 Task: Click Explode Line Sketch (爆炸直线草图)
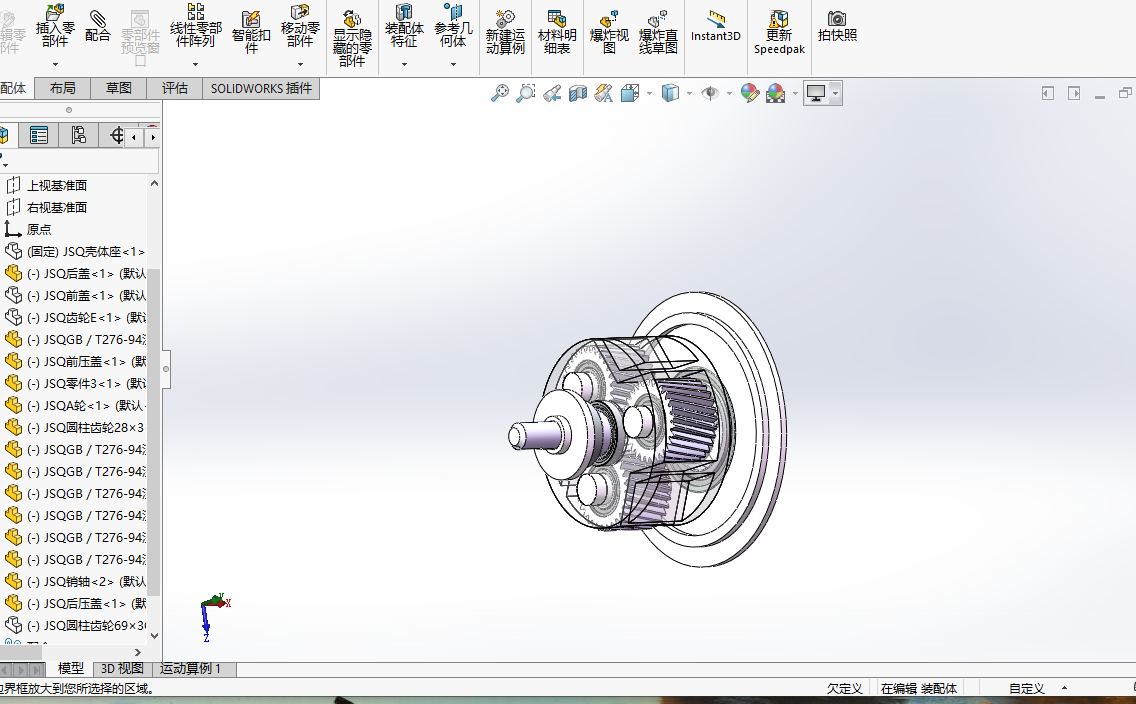pos(658,33)
